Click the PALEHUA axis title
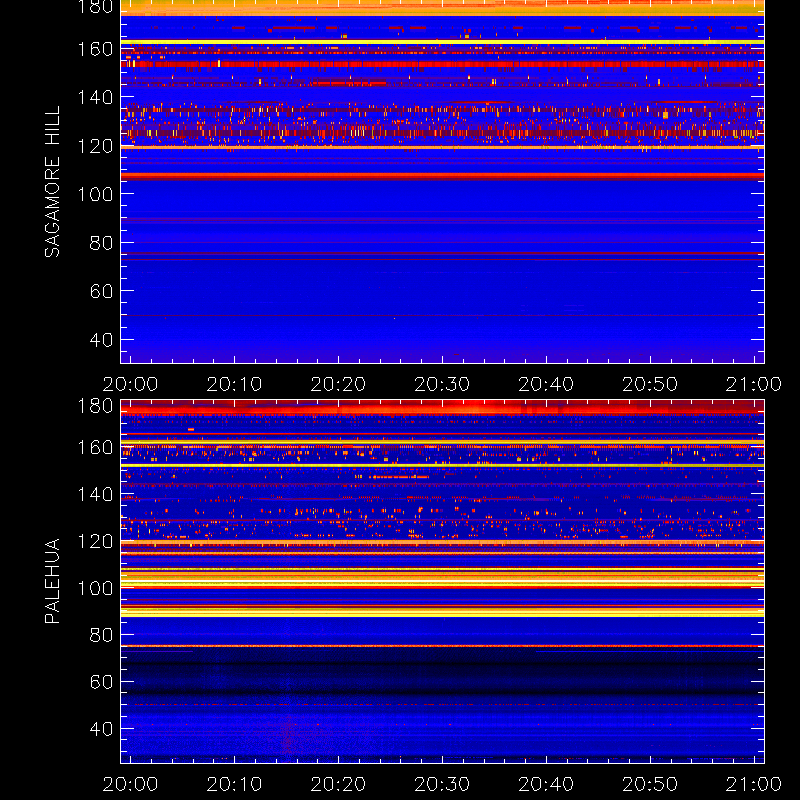This screenshot has height=800, width=800. (52, 581)
